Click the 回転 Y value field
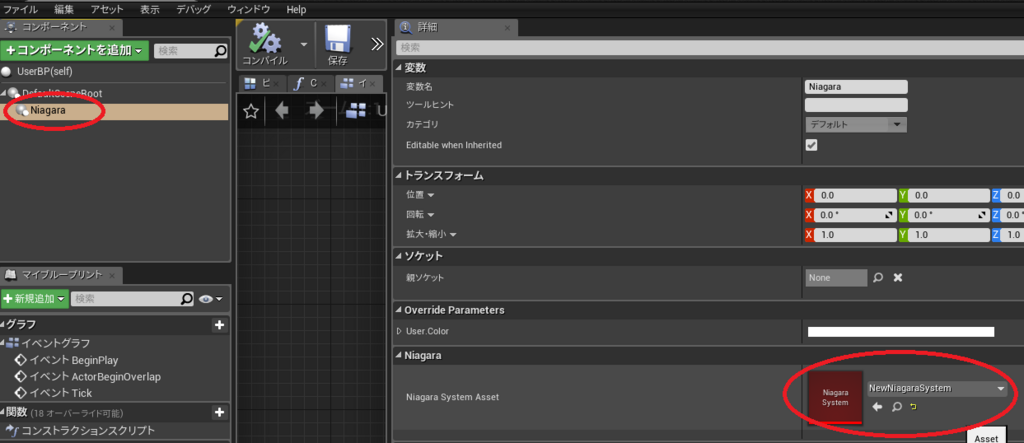The image size is (1024, 443). coord(948,215)
